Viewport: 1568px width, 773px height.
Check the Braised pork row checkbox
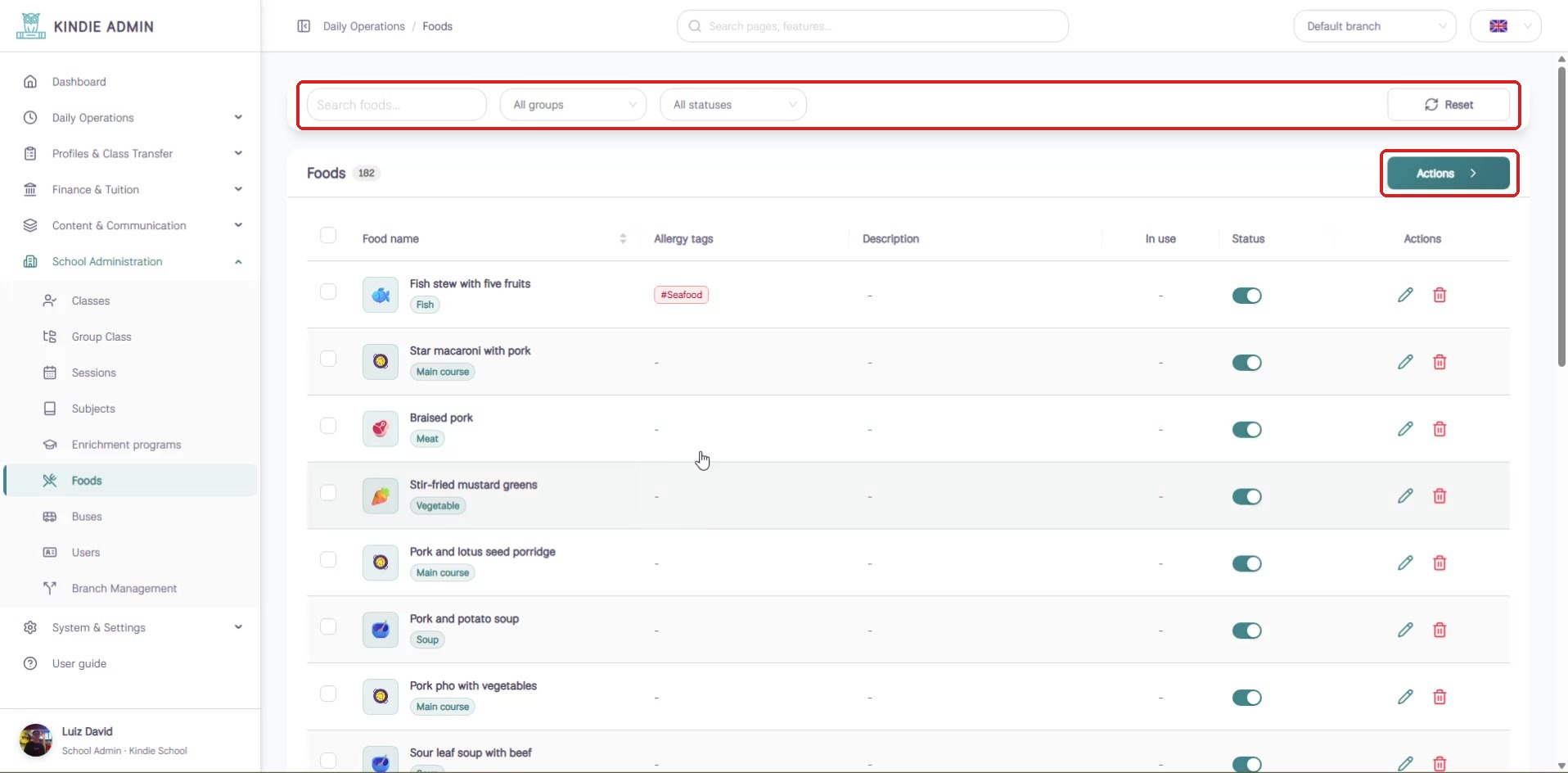coord(328,426)
